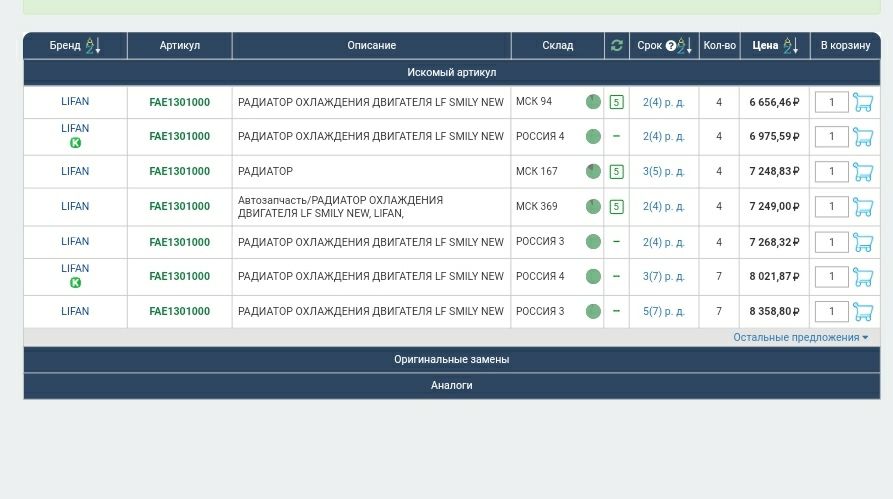Add the 7 248,83 ₽ offer to cart
The height and width of the screenshot is (499, 893).
pos(863,171)
